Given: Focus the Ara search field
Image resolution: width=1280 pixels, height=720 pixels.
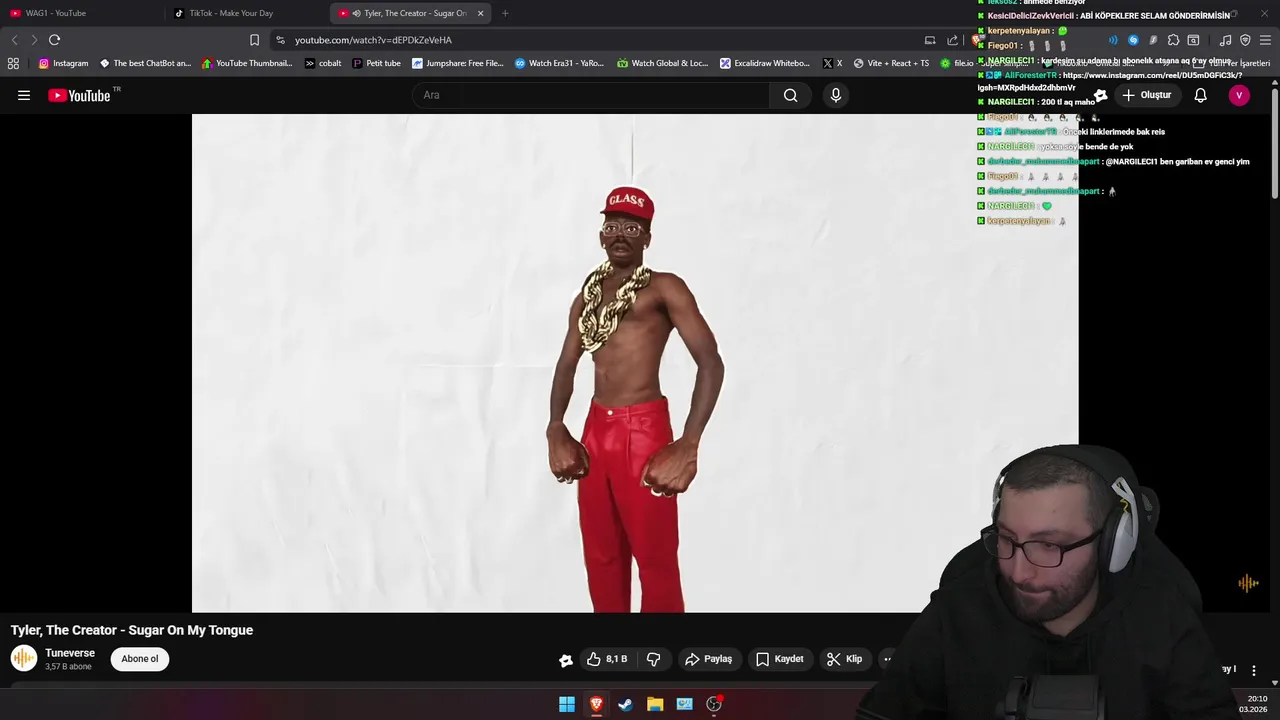Looking at the screenshot, I should (x=590, y=95).
